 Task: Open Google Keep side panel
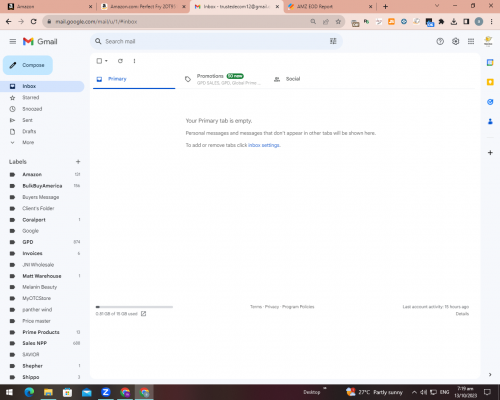coord(490,82)
